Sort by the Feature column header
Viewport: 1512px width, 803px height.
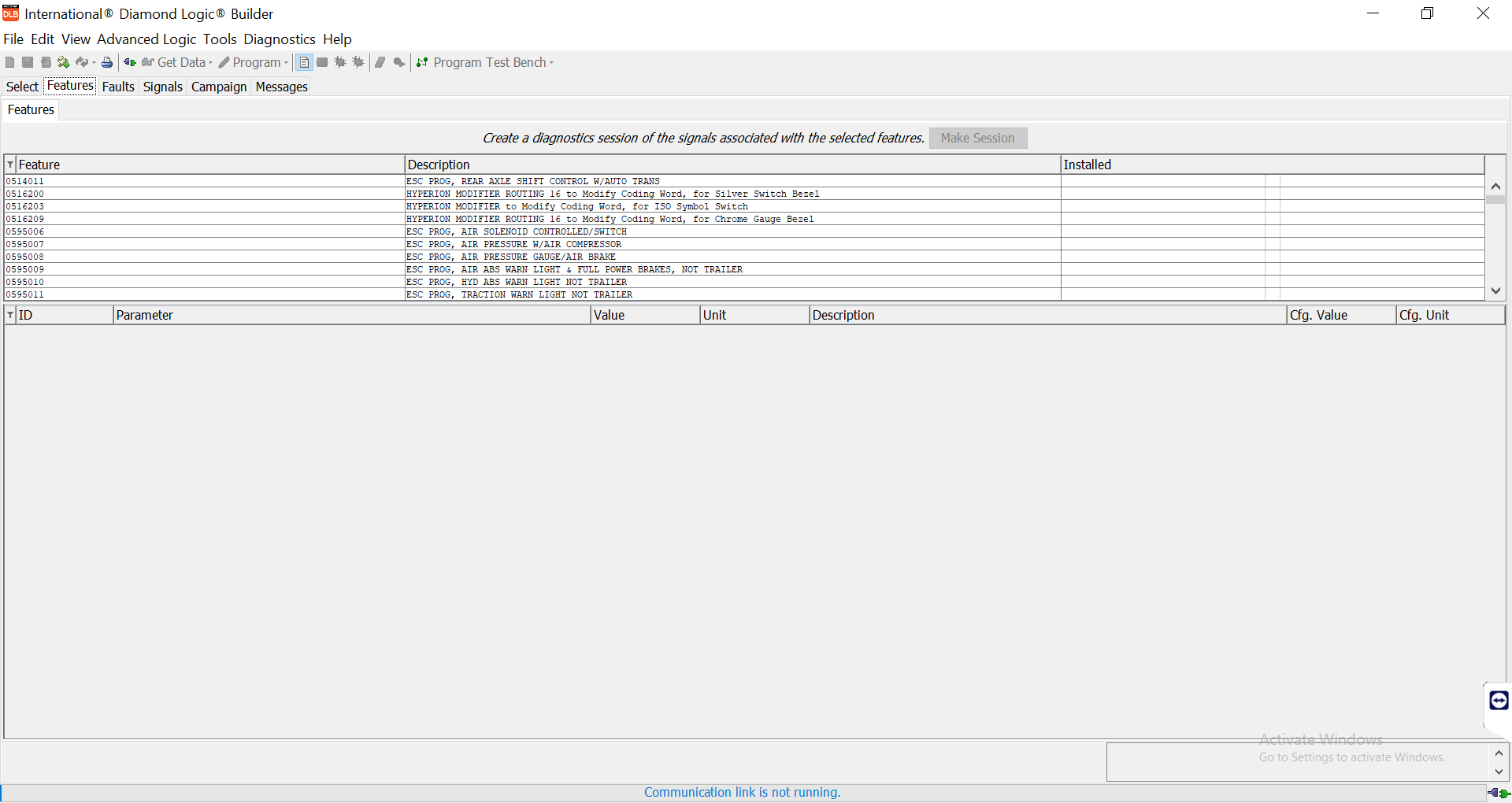pos(209,165)
